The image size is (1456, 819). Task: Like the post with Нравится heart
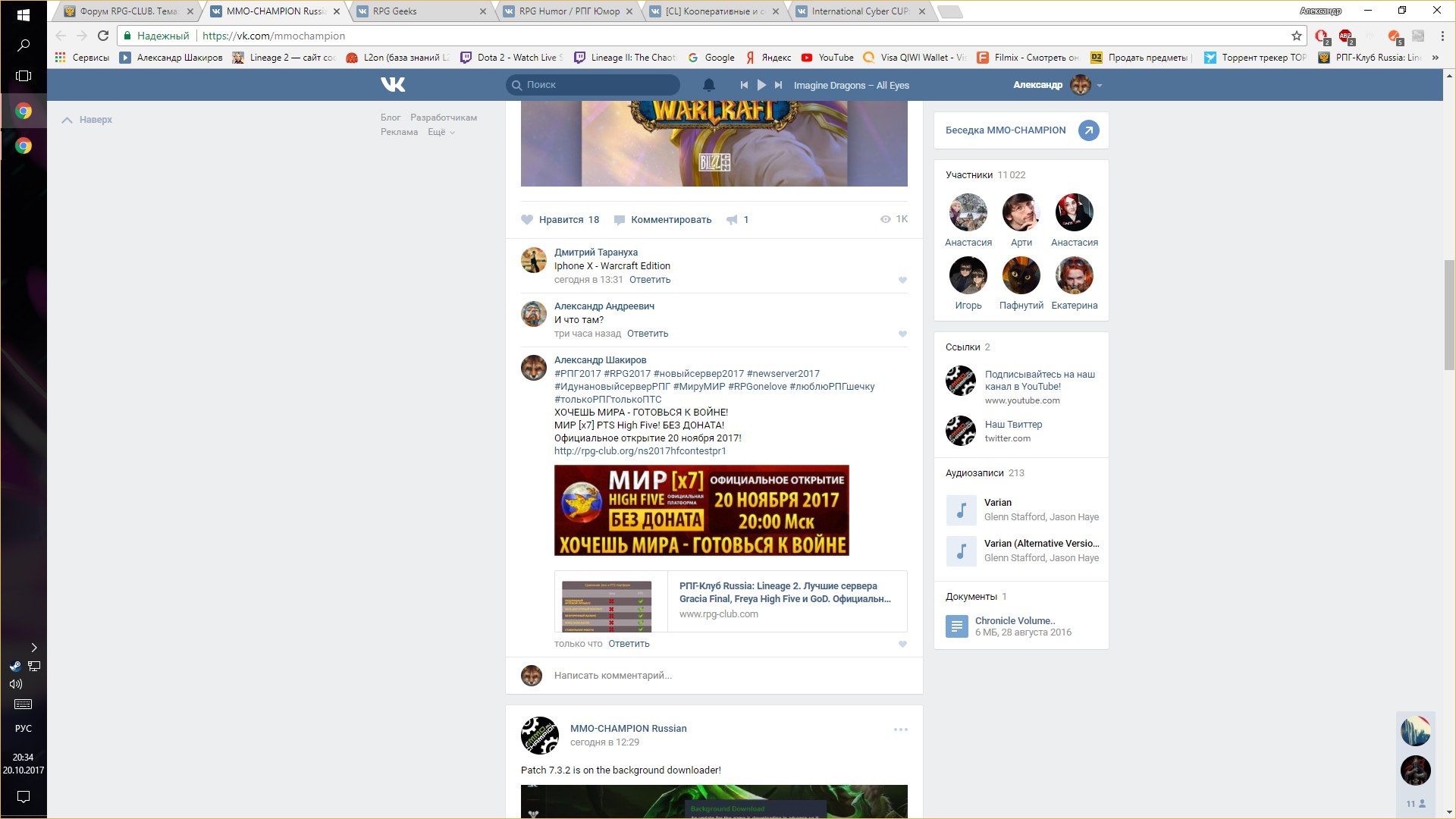pyautogui.click(x=527, y=220)
